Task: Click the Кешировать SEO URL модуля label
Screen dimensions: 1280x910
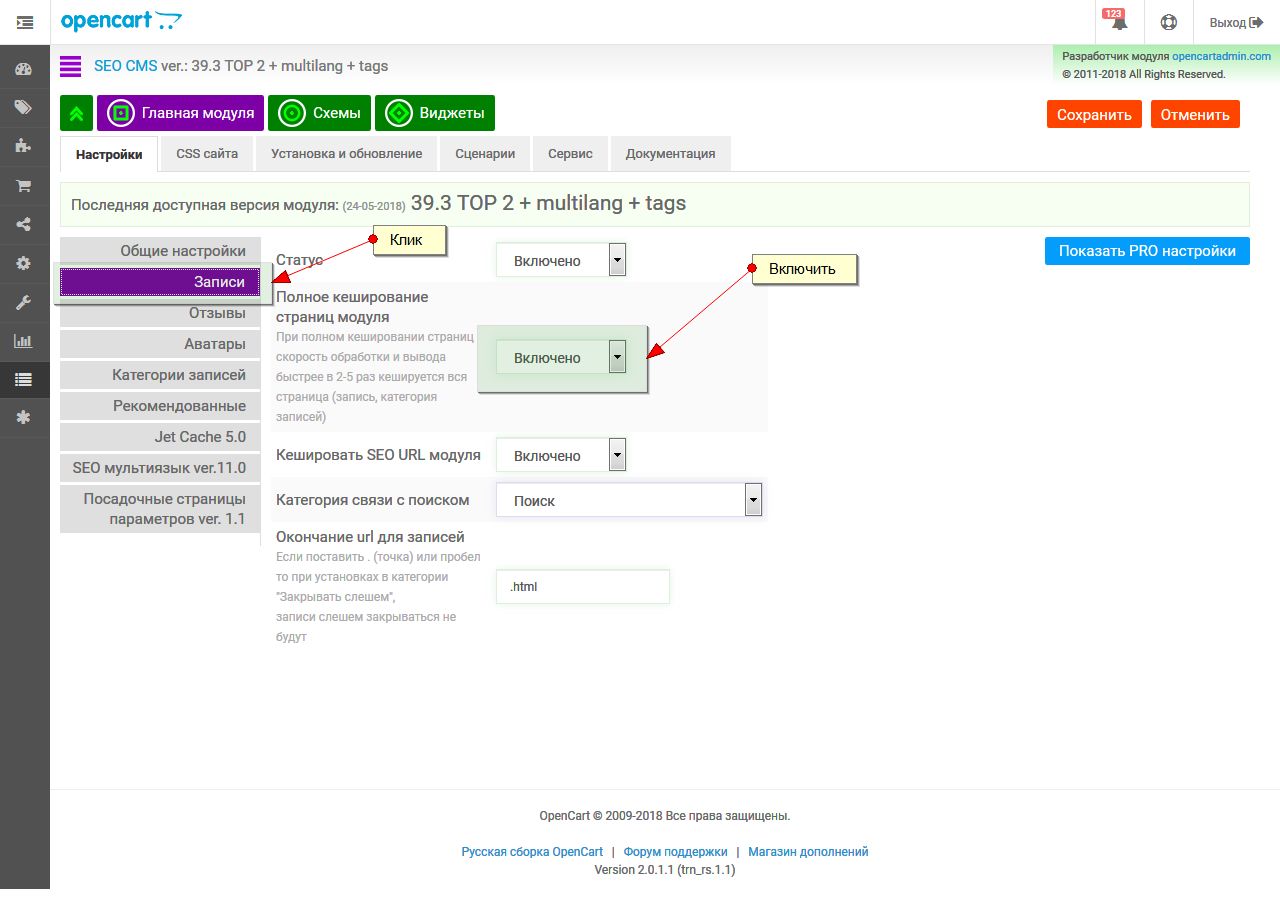Action: 378,455
